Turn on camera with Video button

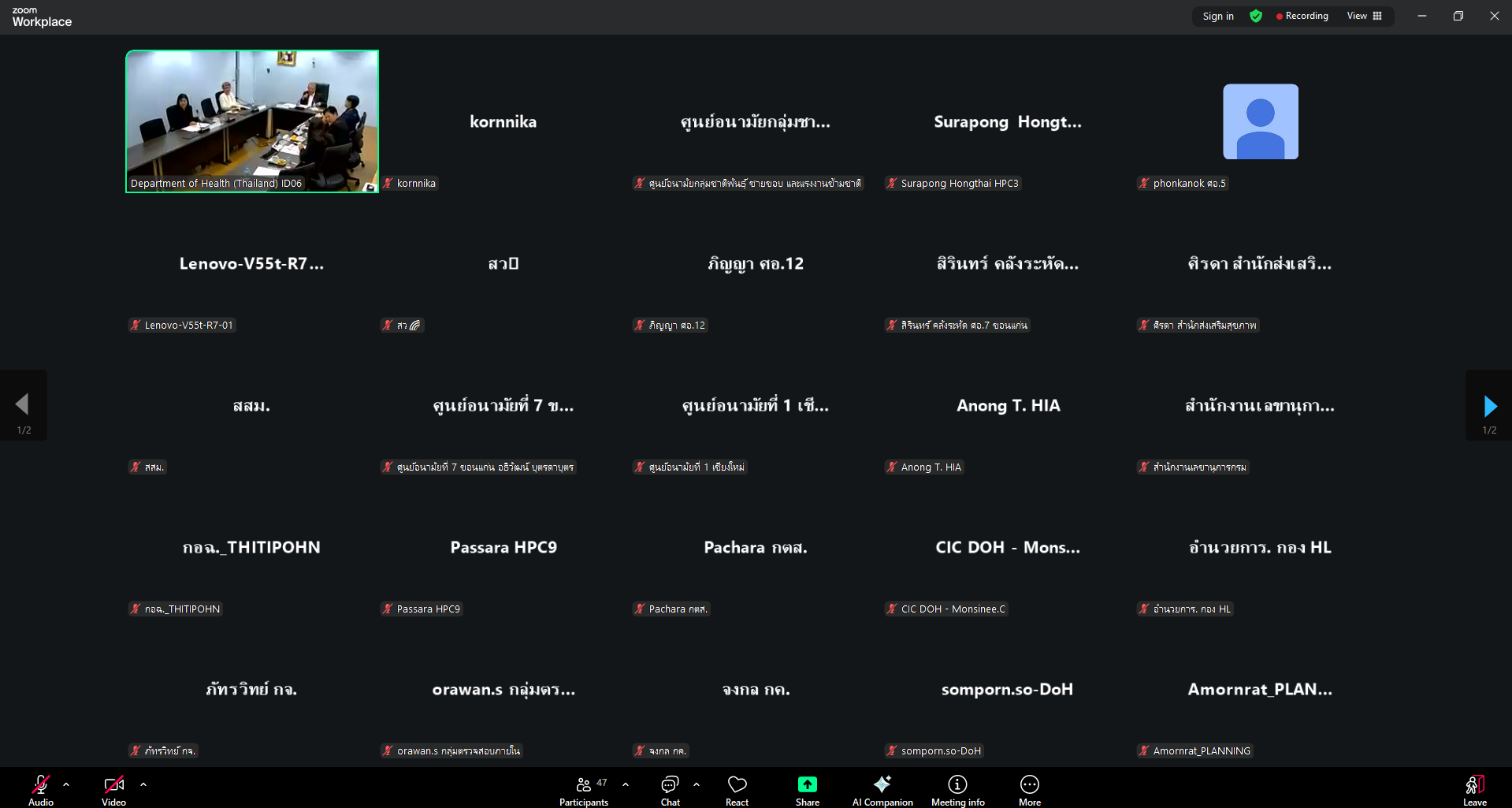pyautogui.click(x=113, y=790)
